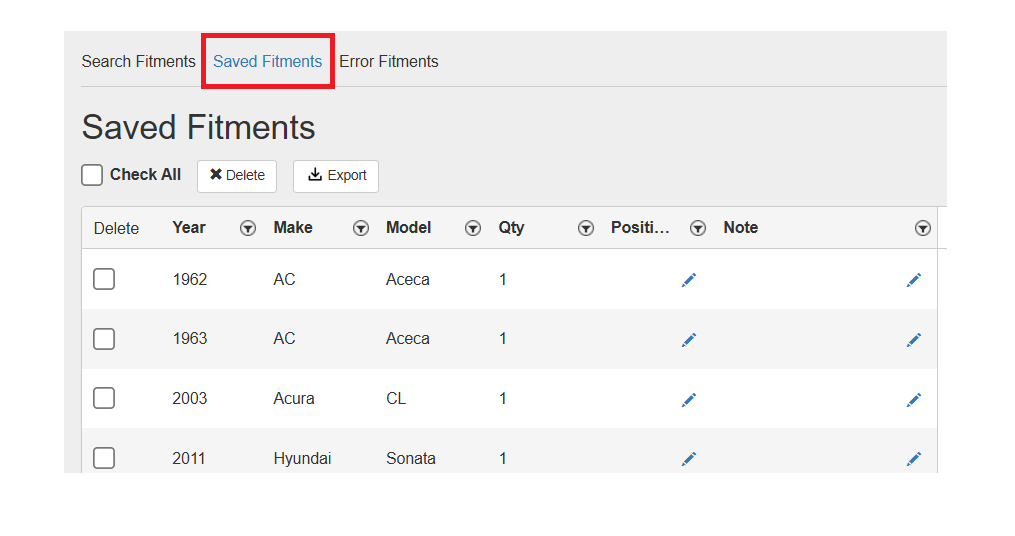The width and height of the screenshot is (1015, 536).
Task: Click the Delete button
Action: 237,176
